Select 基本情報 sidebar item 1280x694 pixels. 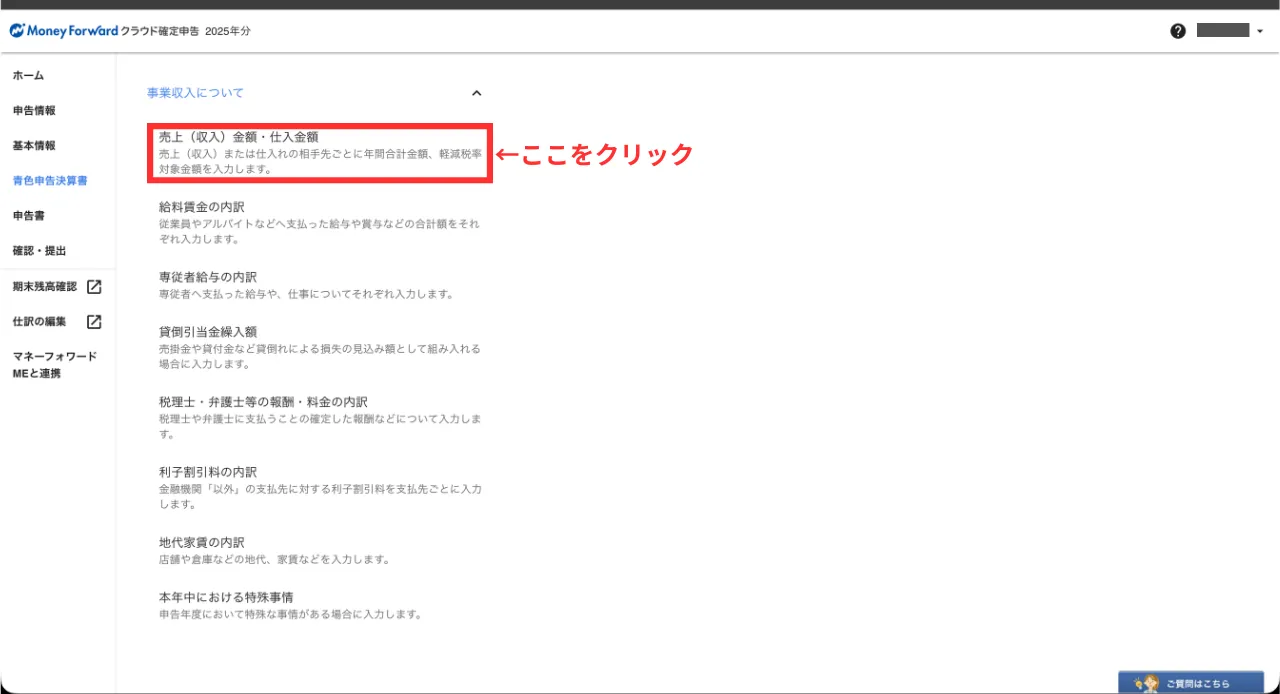point(34,146)
